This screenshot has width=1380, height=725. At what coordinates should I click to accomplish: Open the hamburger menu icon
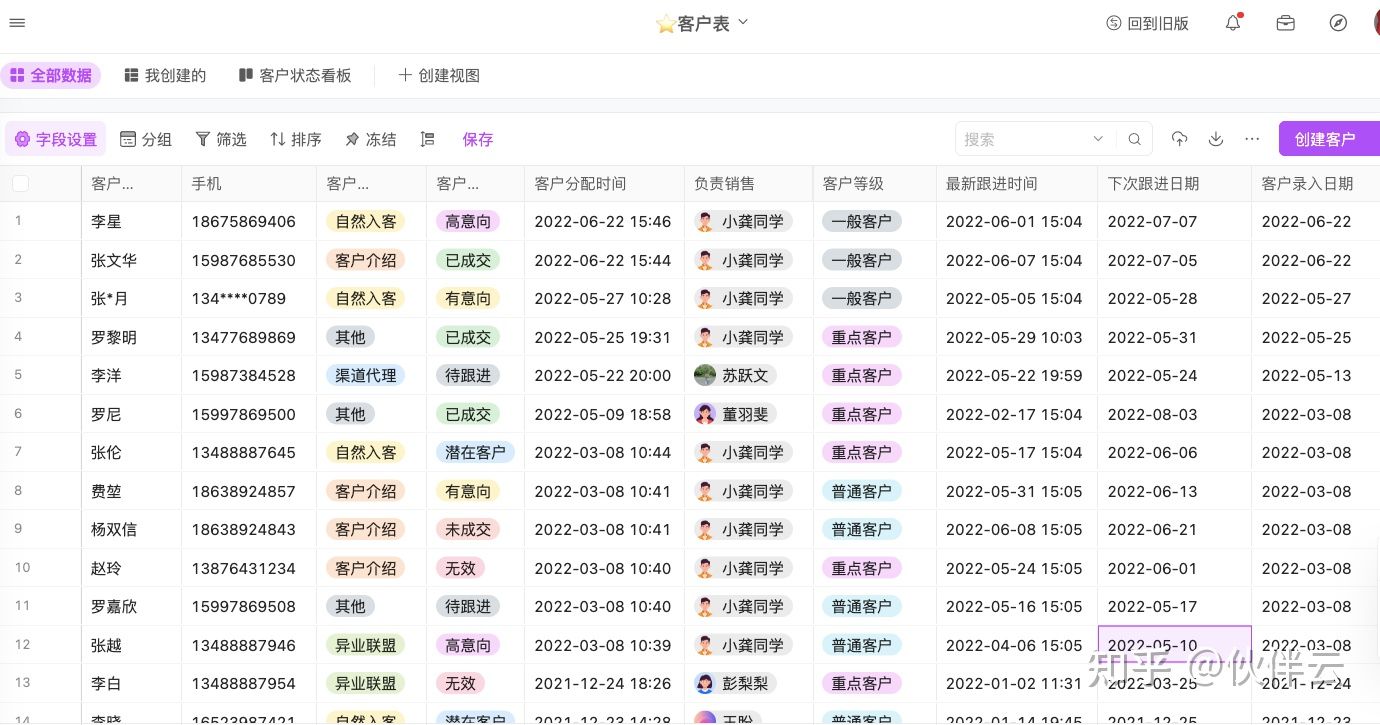click(17, 23)
